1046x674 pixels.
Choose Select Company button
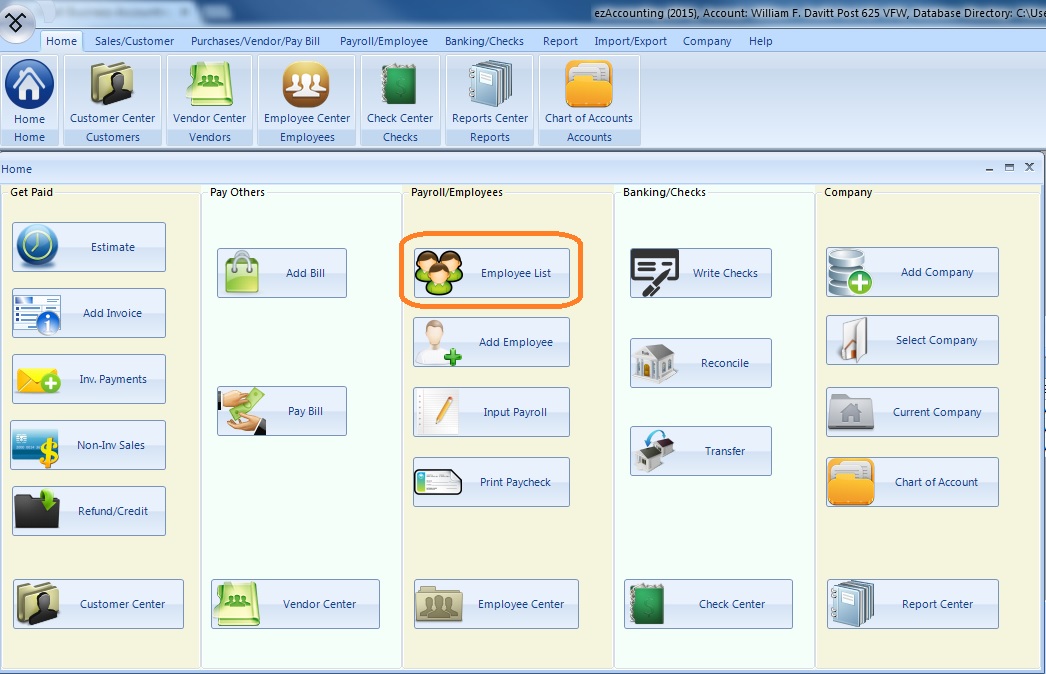912,340
